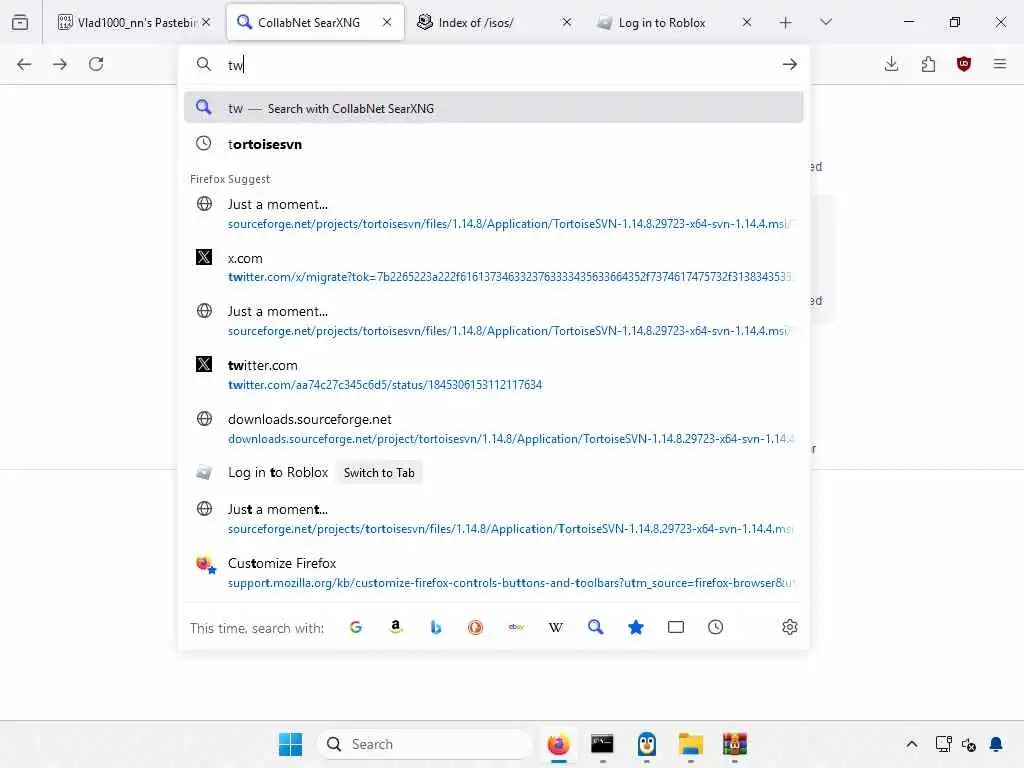The width and height of the screenshot is (1024, 768).
Task: Open the list all tabs dropdown
Action: (x=826, y=22)
